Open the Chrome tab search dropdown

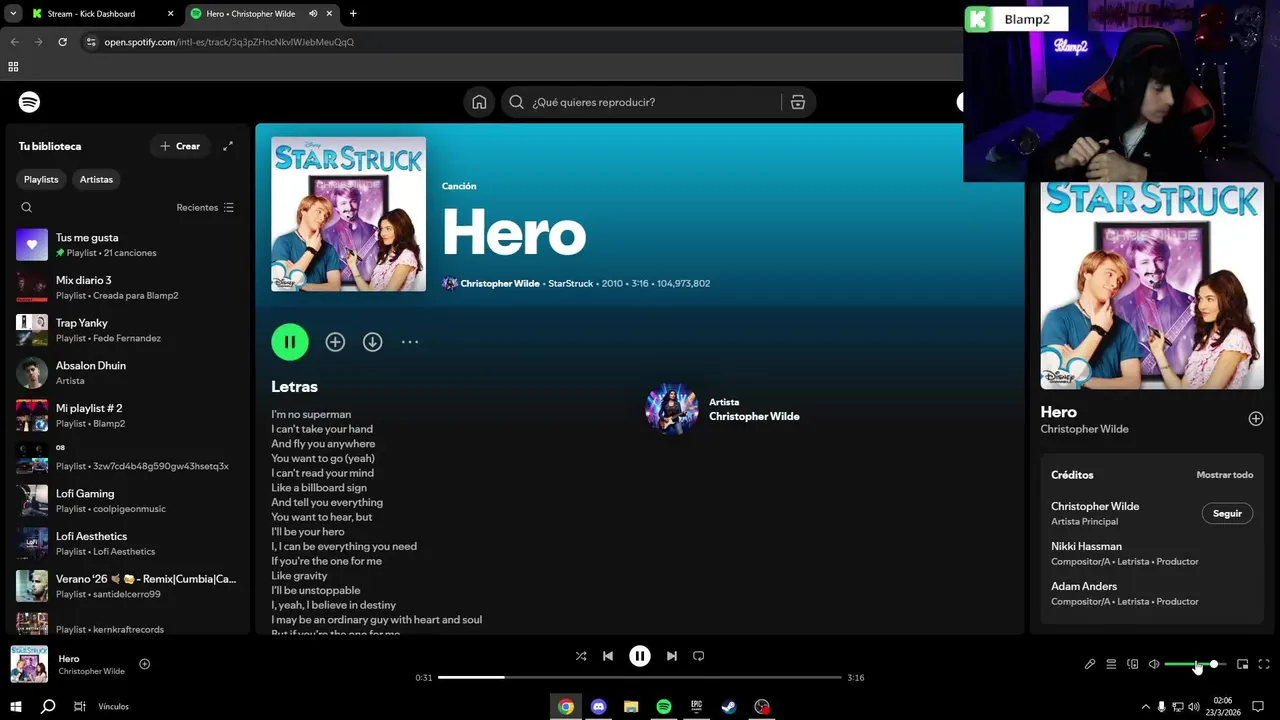13,14
